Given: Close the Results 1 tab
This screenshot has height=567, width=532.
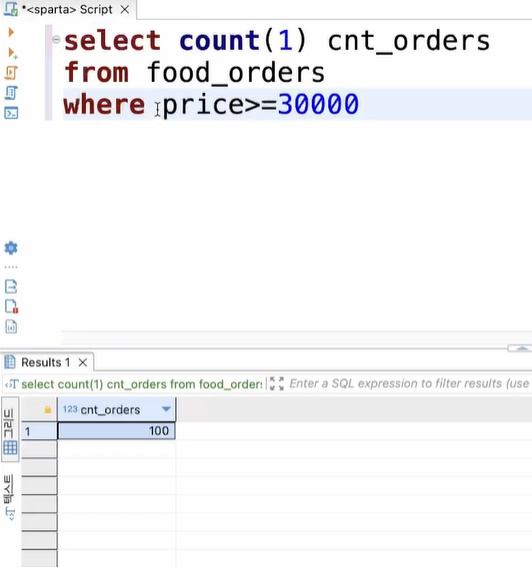Looking at the screenshot, I should coord(83,362).
